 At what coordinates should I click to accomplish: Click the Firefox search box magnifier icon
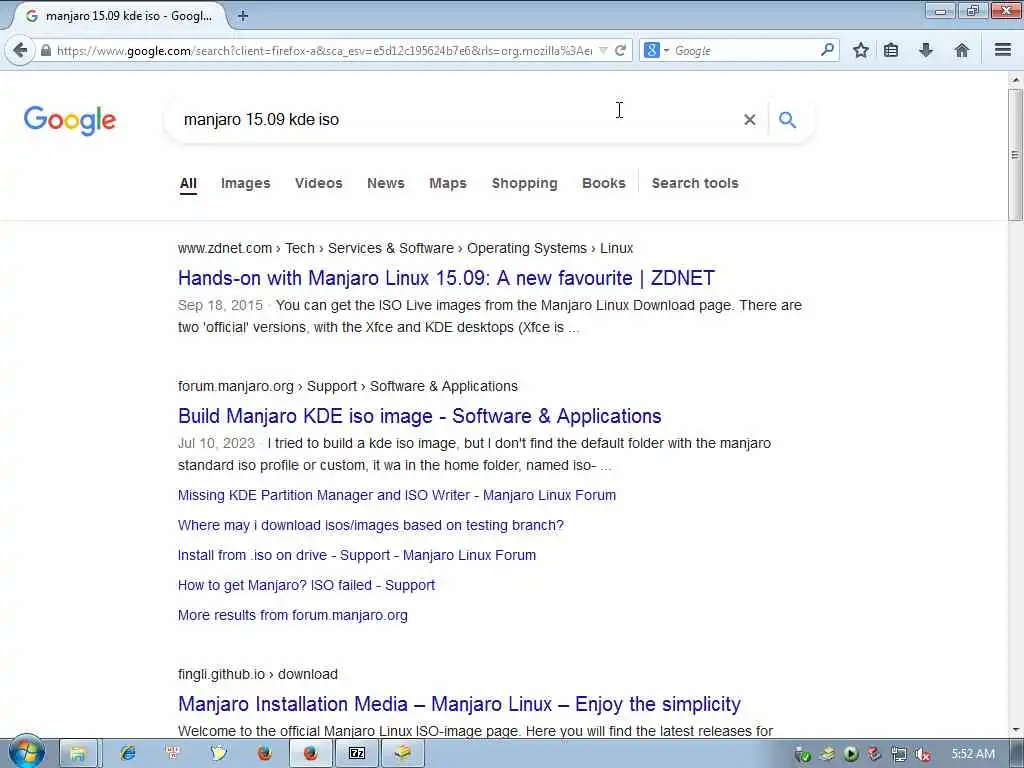pyautogui.click(x=827, y=50)
